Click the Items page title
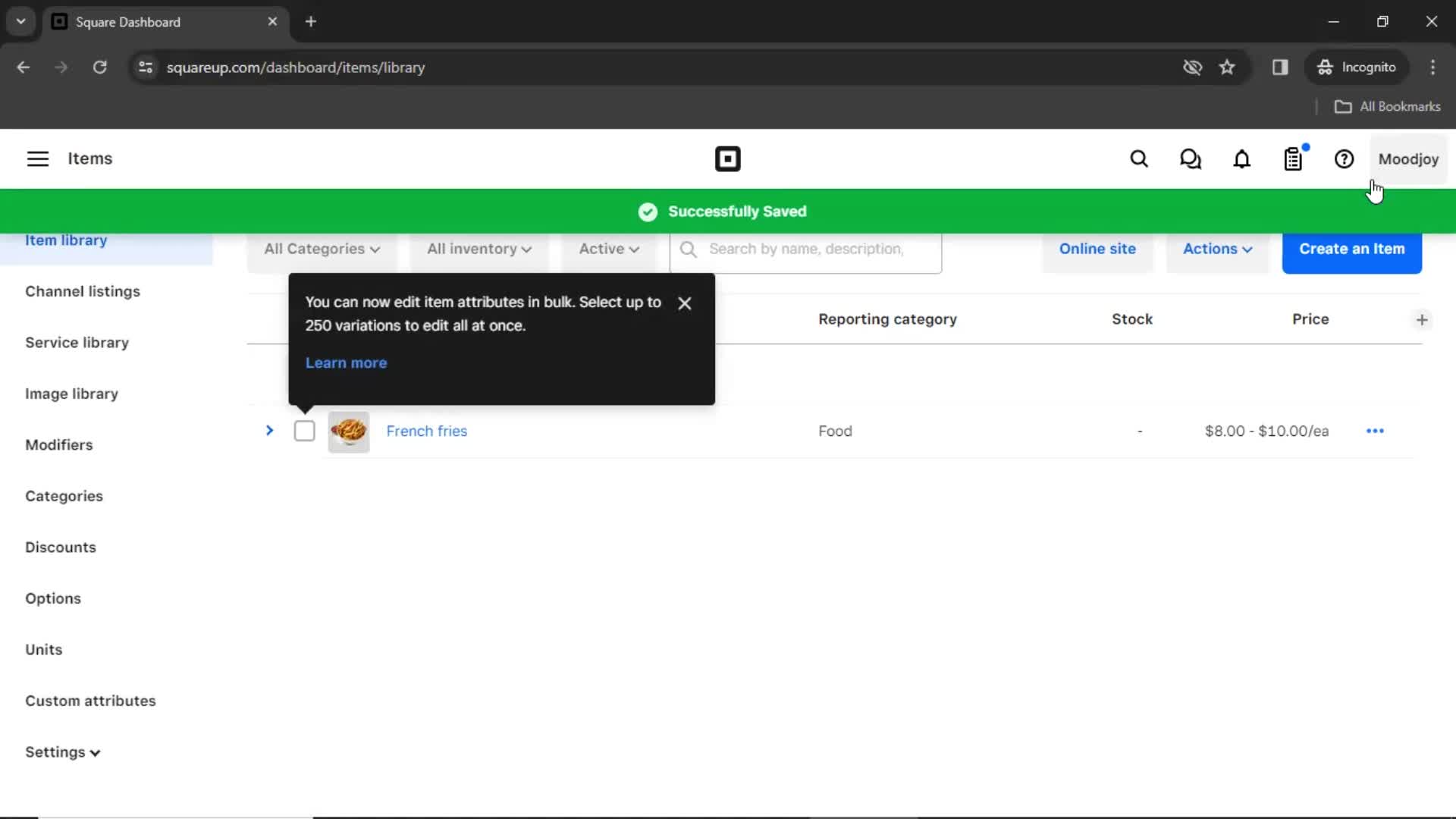Viewport: 1456px width, 819px height. (90, 158)
